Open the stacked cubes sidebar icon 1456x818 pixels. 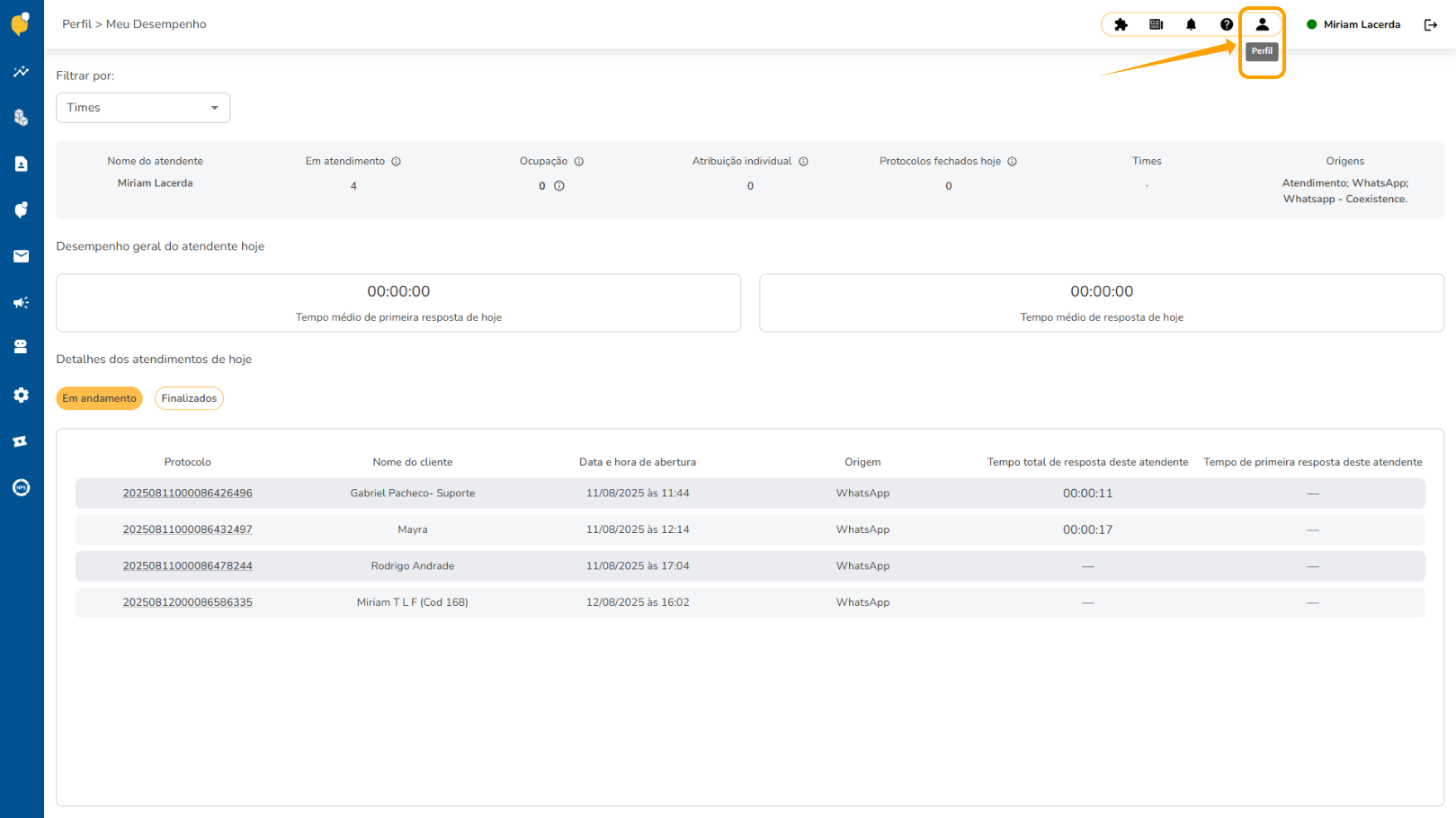pyautogui.click(x=21, y=117)
